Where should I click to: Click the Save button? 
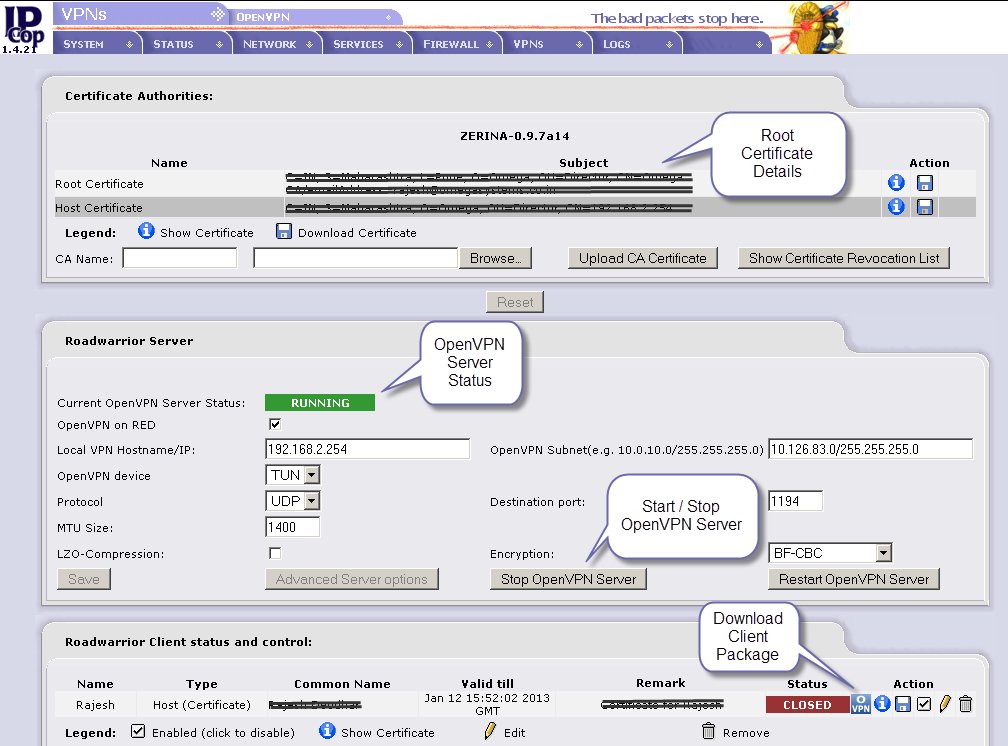[84, 579]
